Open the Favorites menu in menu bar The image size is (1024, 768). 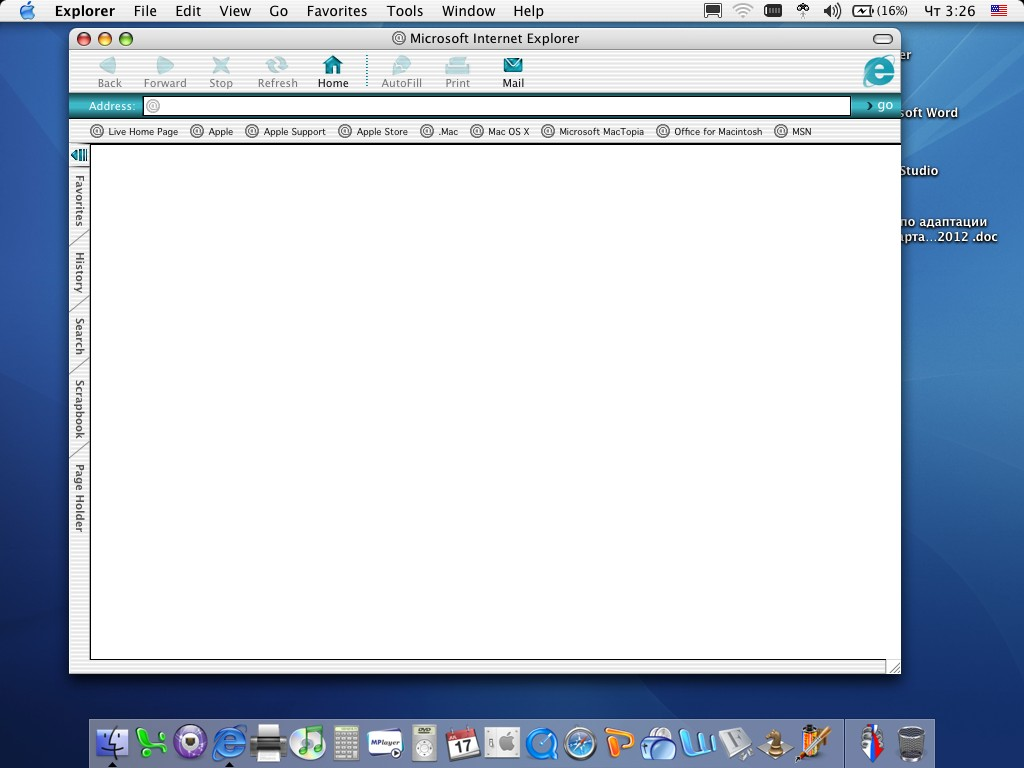click(x=337, y=11)
